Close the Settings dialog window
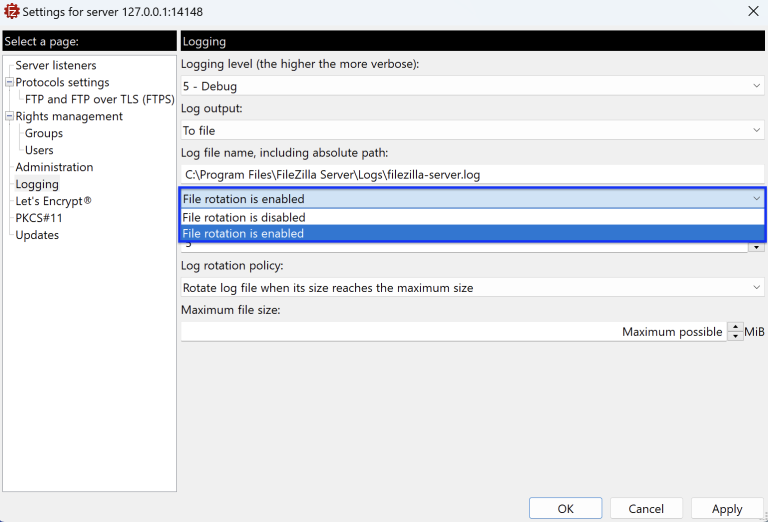 point(753,11)
